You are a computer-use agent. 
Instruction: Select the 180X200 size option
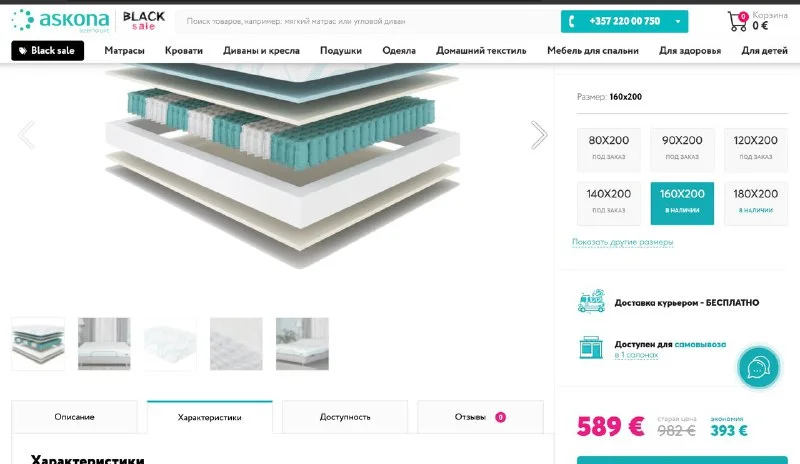click(756, 203)
